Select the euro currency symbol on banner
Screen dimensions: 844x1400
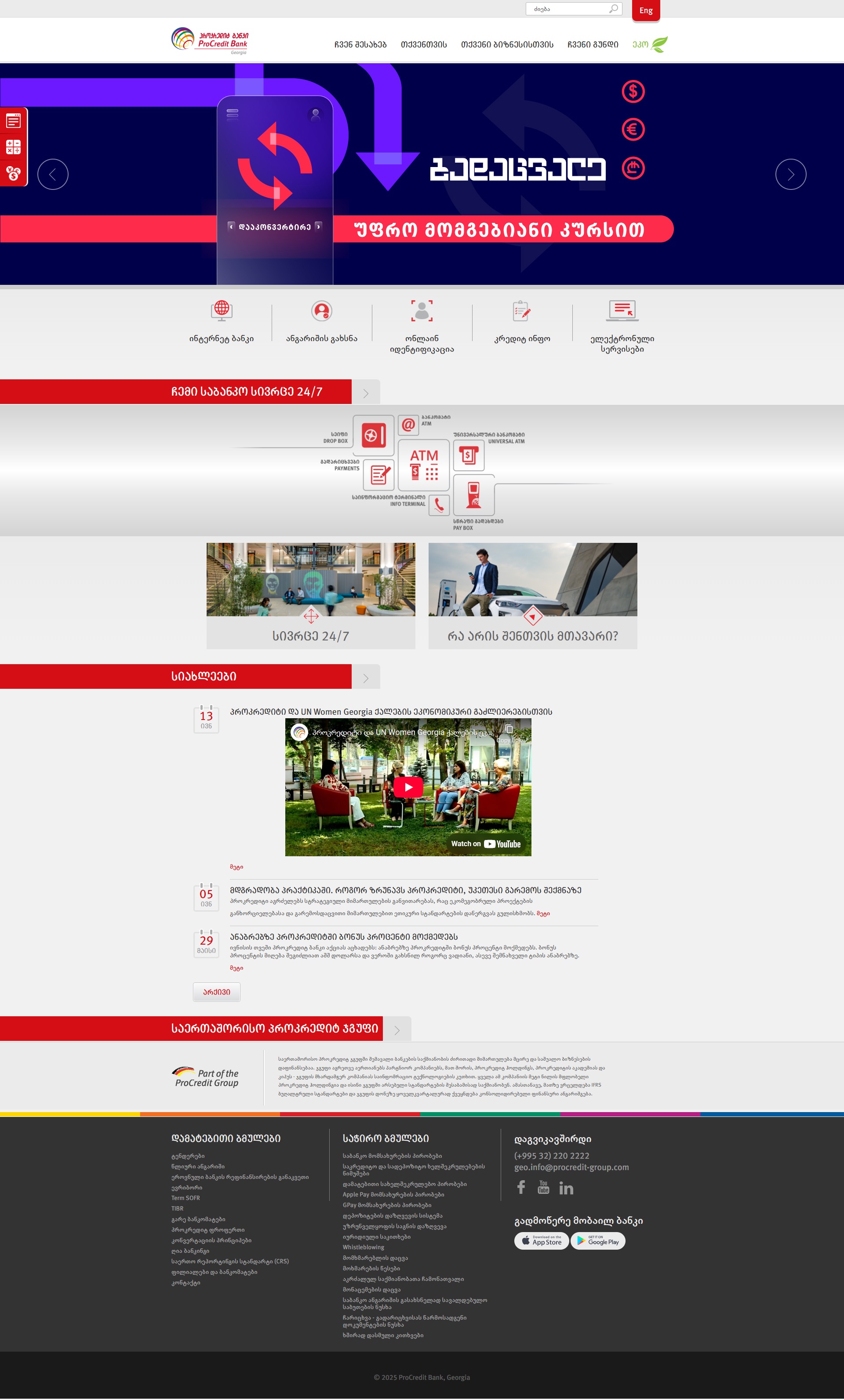pyautogui.click(x=633, y=130)
